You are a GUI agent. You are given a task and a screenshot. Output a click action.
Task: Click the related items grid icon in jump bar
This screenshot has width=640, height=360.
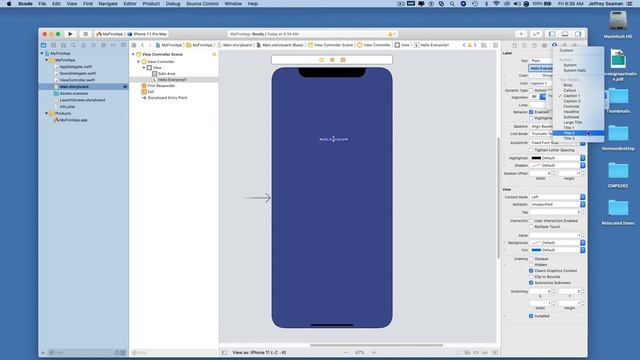[134, 45]
